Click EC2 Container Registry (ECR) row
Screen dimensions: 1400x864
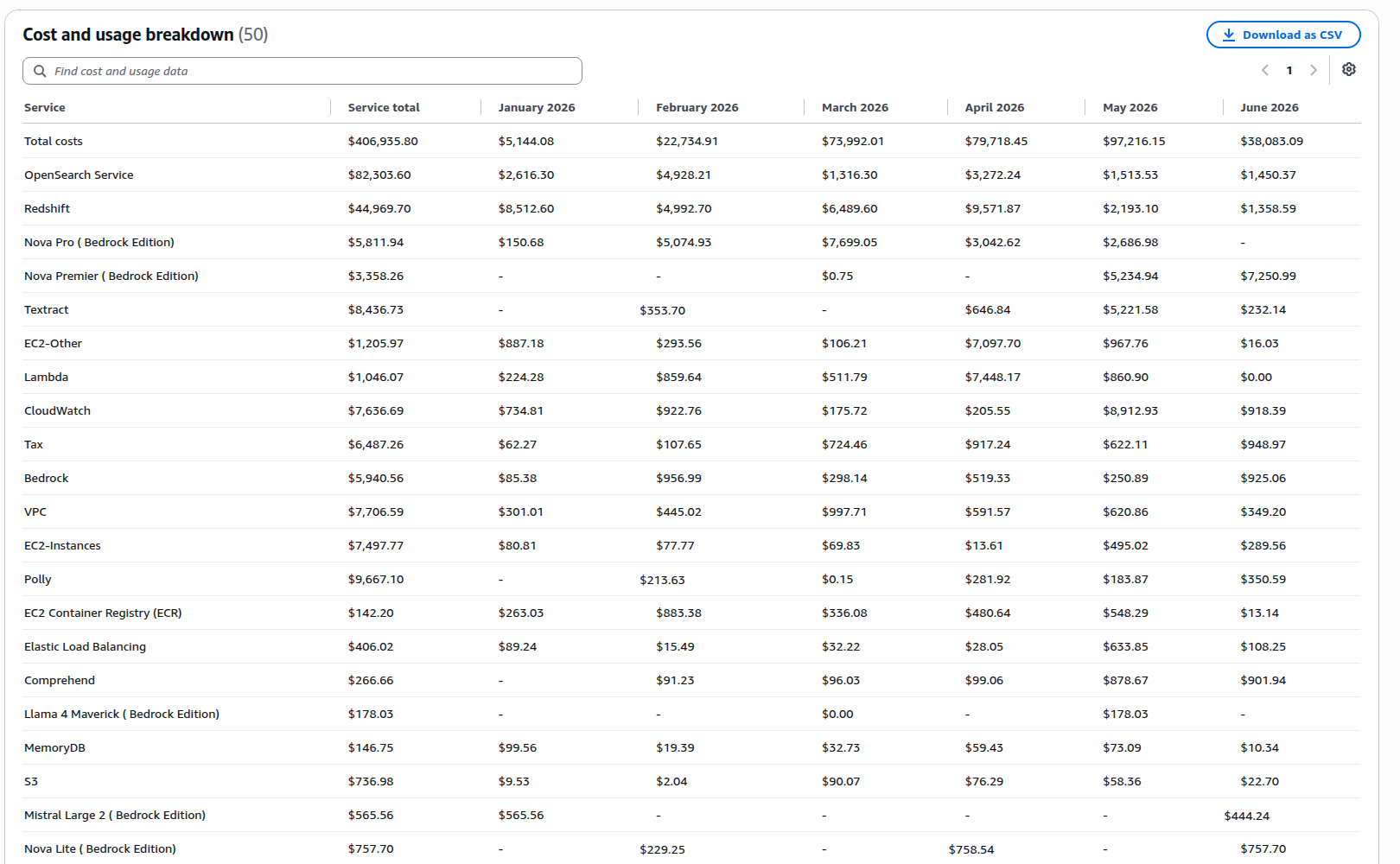(103, 613)
